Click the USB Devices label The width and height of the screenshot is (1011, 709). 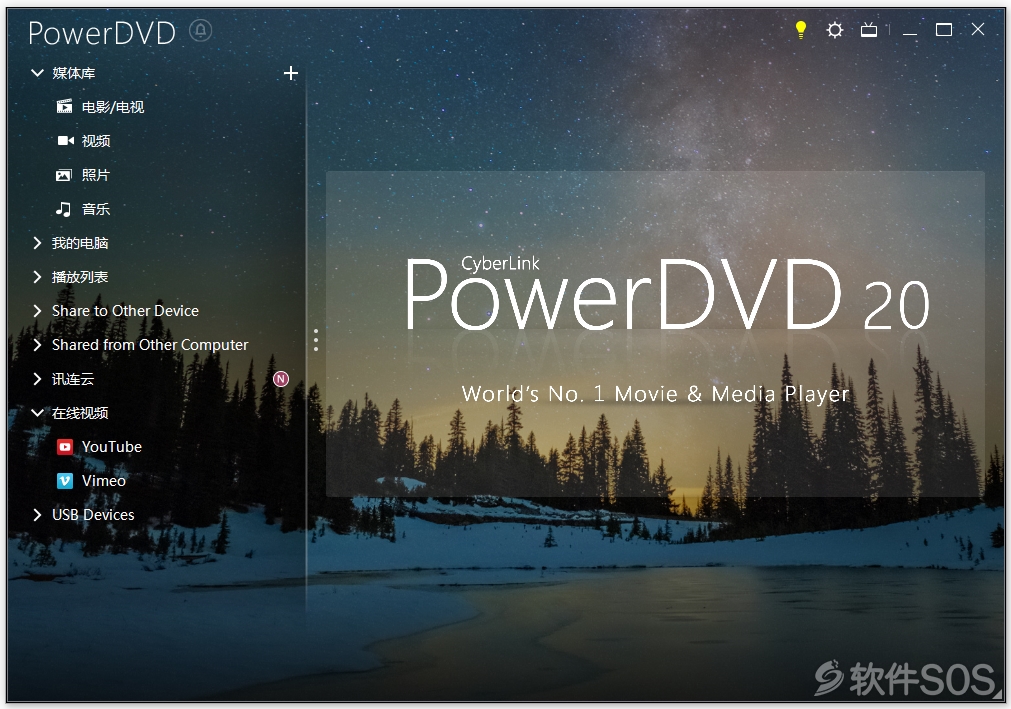pyautogui.click(x=93, y=514)
